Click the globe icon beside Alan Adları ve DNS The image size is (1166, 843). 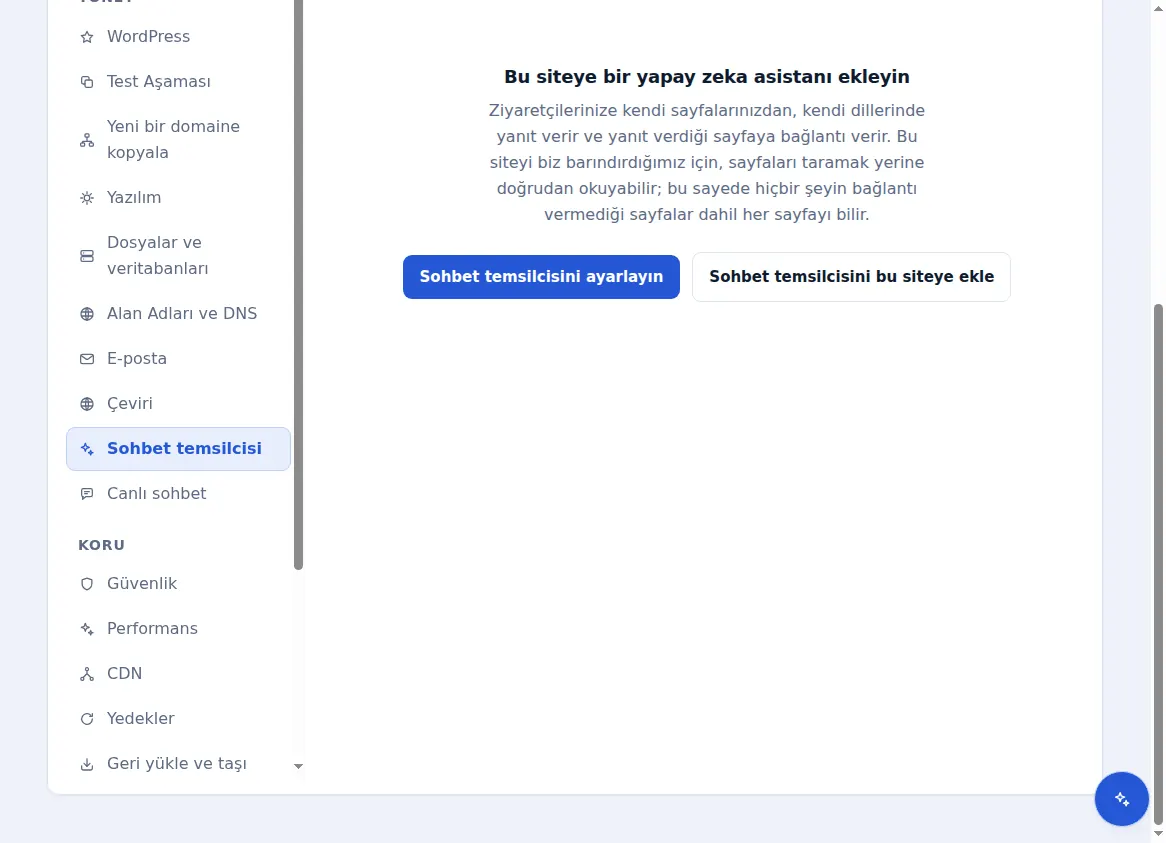(x=87, y=314)
